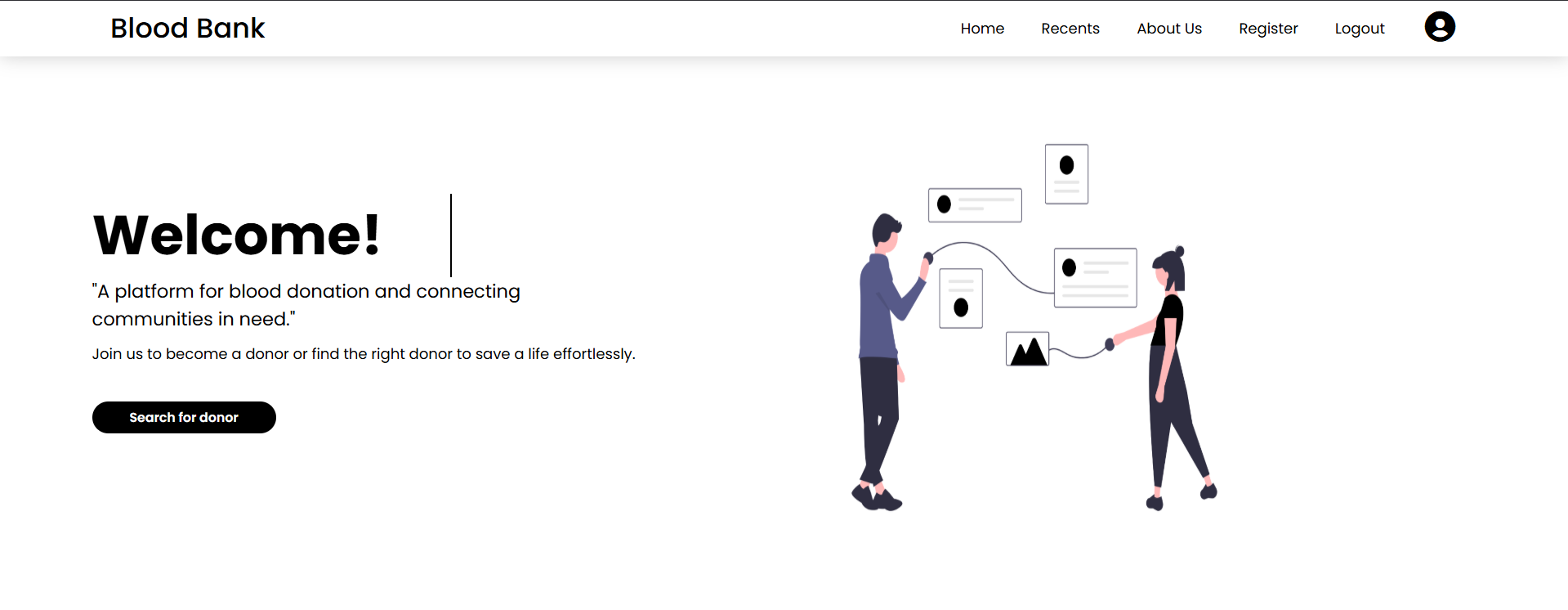
Task: Open the user profile avatar icon
Action: point(1439,27)
